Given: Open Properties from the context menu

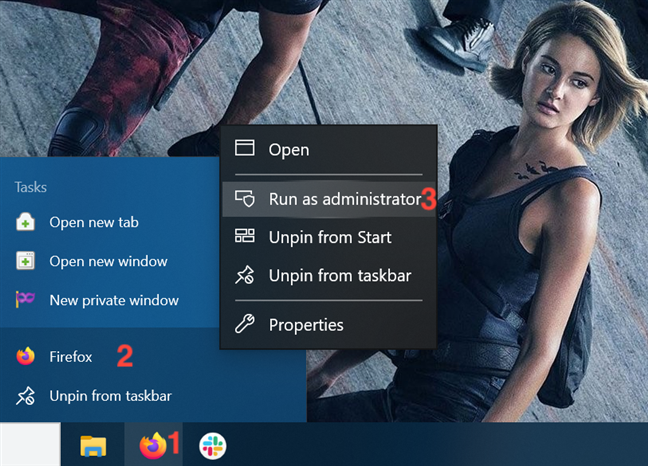Looking at the screenshot, I should click(x=329, y=325).
